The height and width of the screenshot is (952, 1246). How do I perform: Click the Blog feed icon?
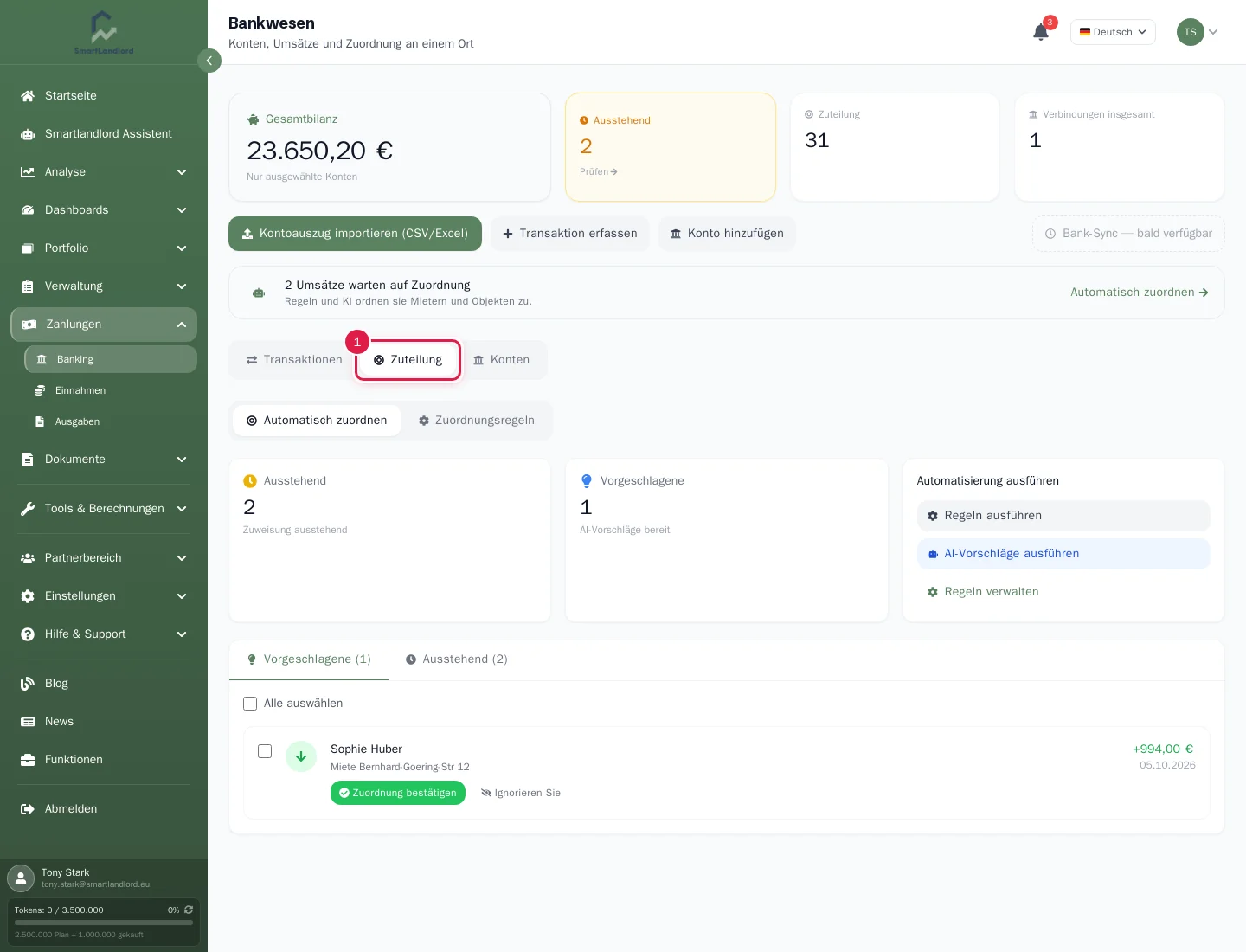[28, 684]
